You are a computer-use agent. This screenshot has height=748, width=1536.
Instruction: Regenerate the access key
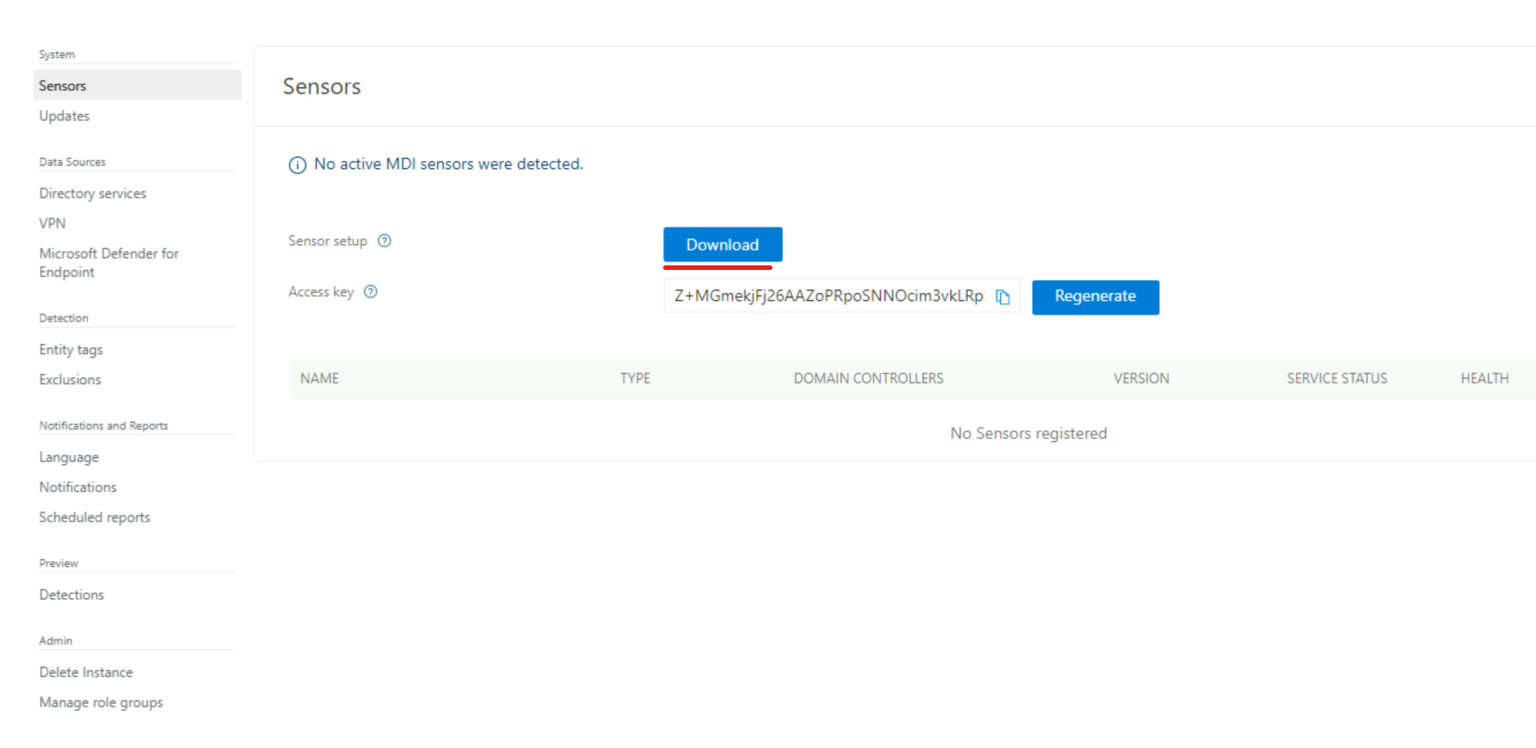click(1095, 297)
